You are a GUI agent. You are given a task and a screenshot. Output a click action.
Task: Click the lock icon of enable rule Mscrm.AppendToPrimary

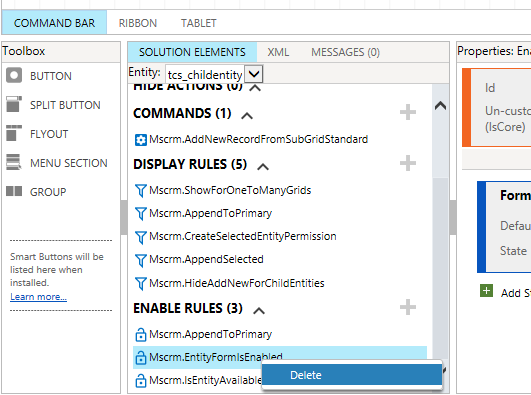141,334
